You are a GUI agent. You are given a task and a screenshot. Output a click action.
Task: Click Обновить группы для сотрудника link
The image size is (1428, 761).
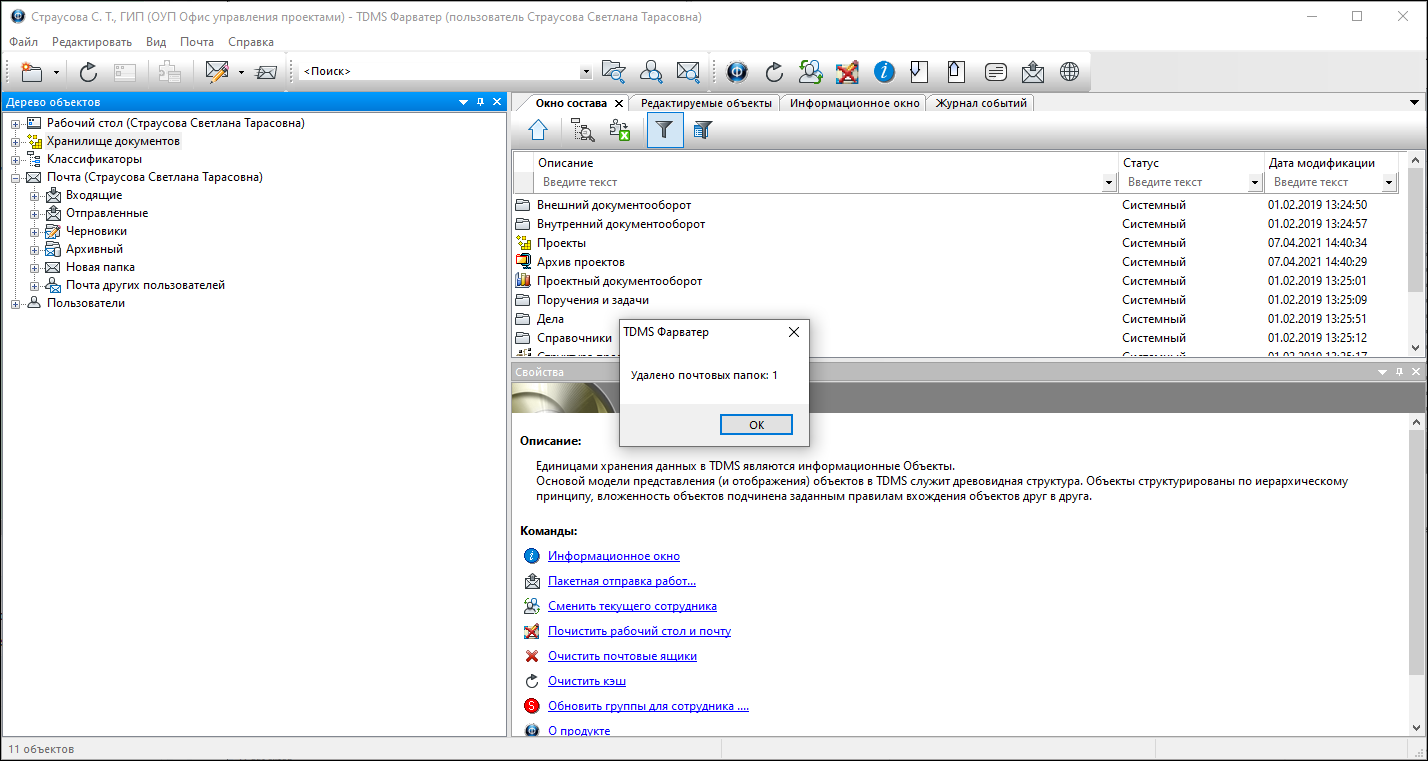648,706
